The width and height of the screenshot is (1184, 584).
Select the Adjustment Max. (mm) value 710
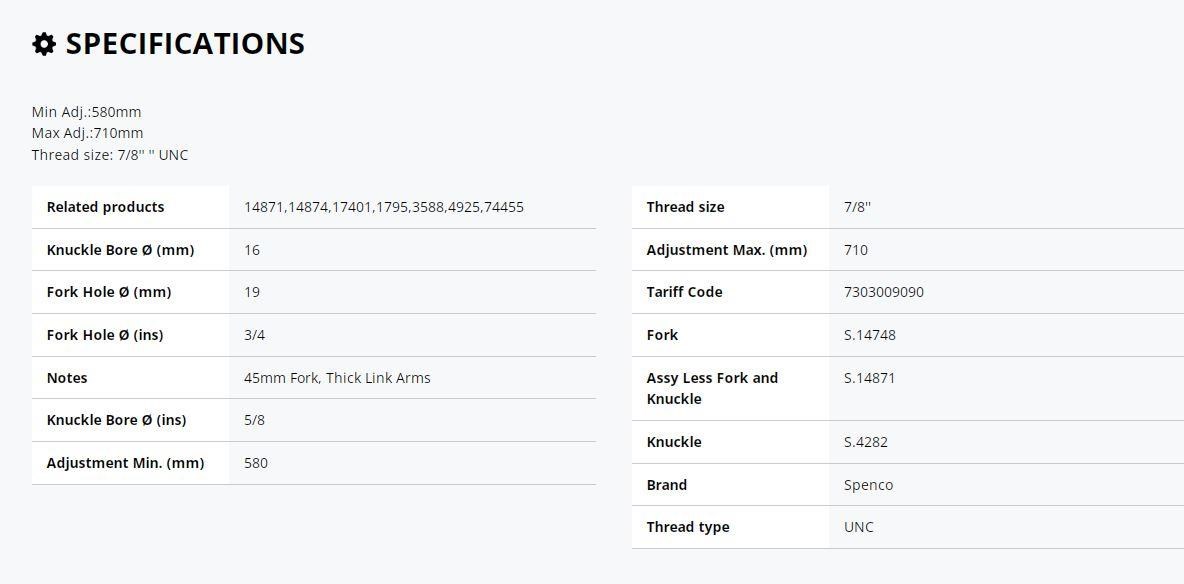coord(856,250)
